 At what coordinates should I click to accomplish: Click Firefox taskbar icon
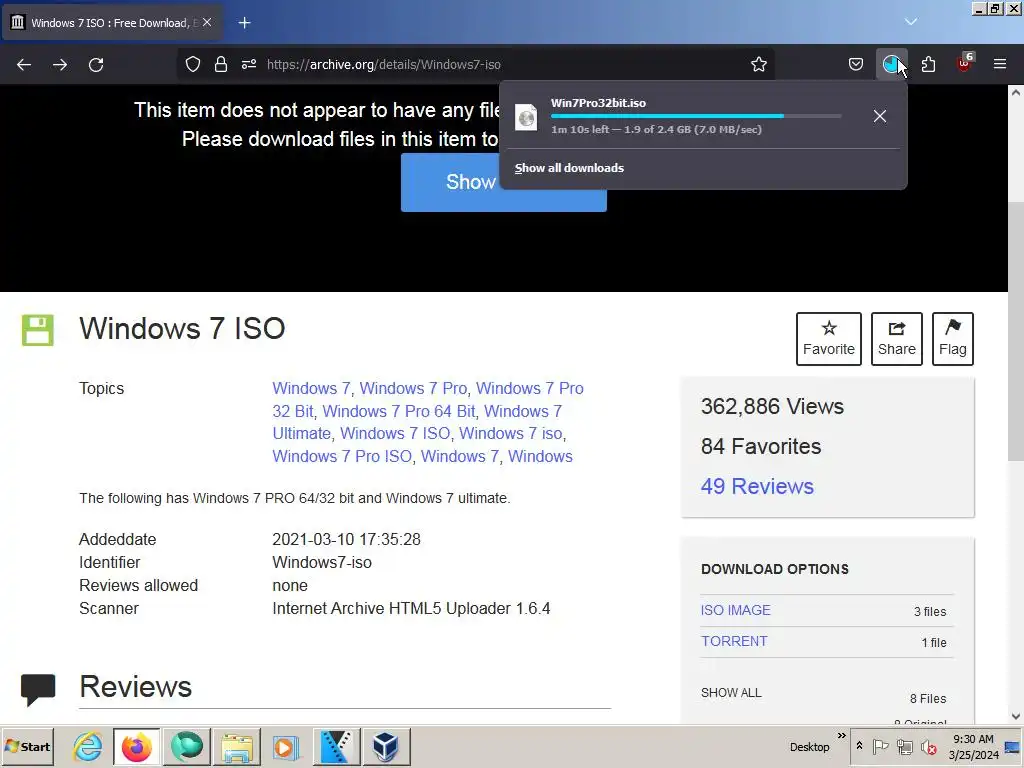point(136,746)
